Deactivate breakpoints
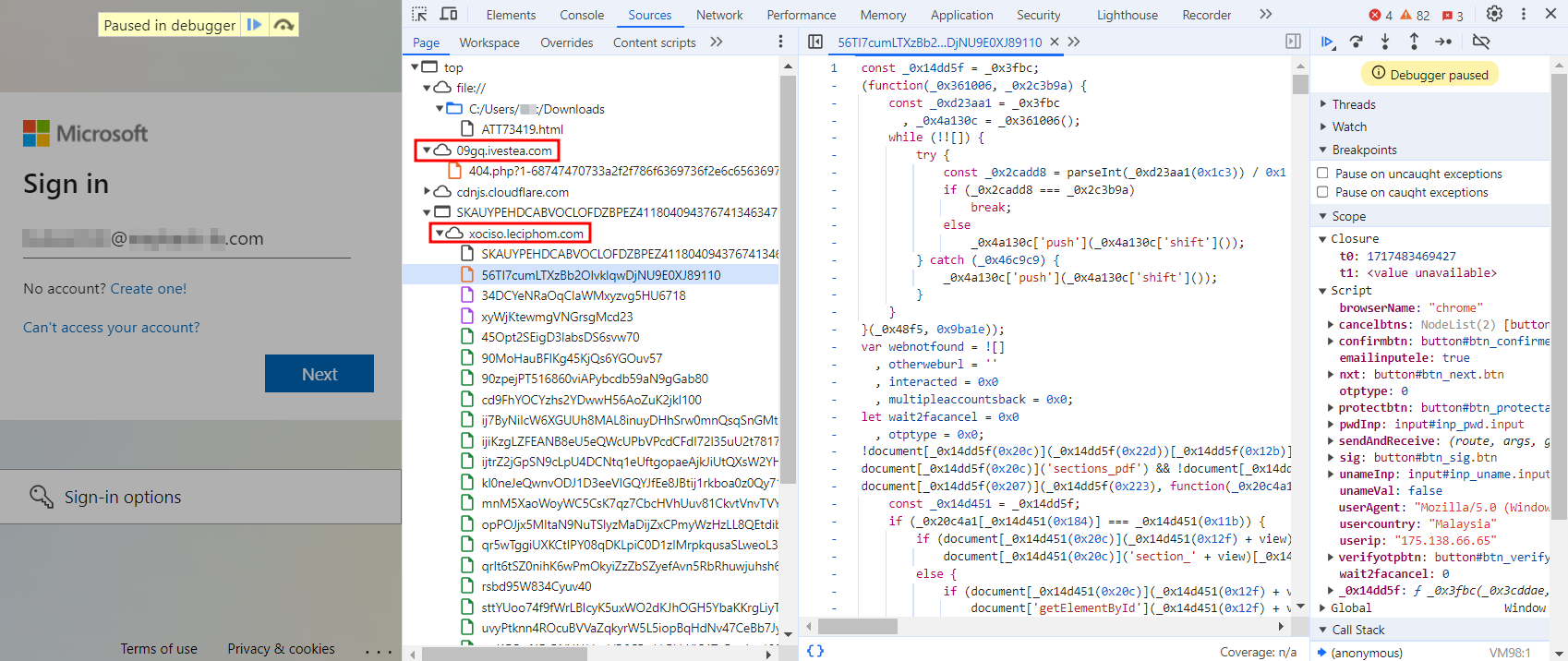The height and width of the screenshot is (661, 1568). [x=1481, y=42]
